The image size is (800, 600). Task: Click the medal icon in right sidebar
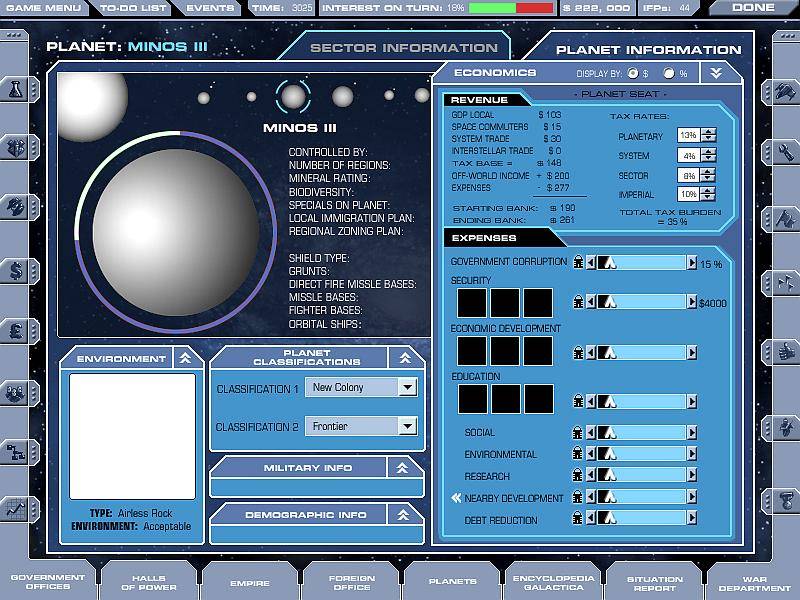coord(785,501)
